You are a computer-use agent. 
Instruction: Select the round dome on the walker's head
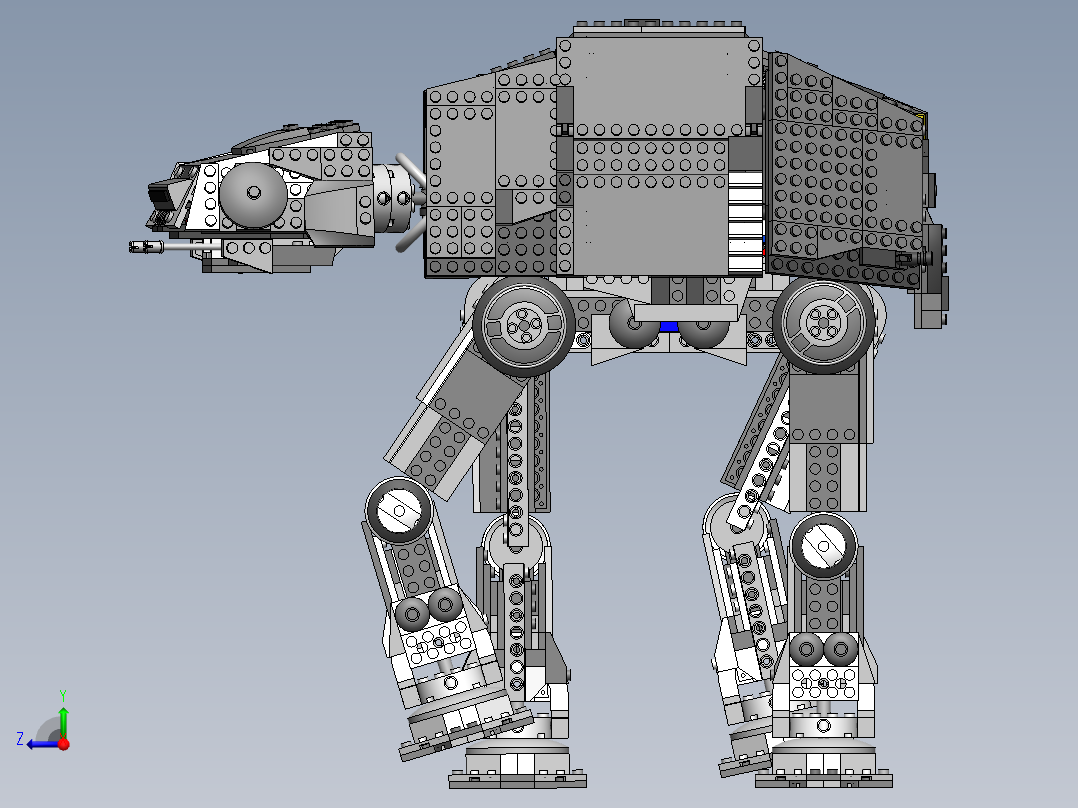click(x=253, y=195)
